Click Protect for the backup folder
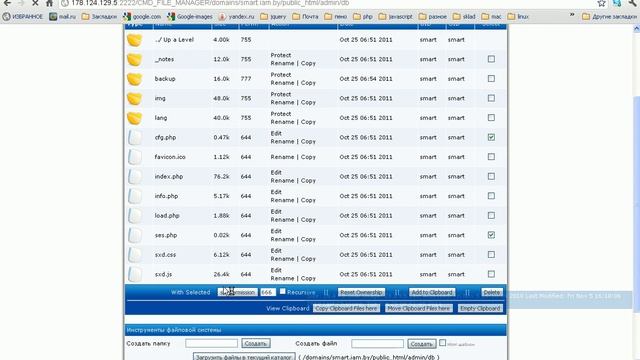This screenshot has width=640, height=360. pyautogui.click(x=281, y=75)
